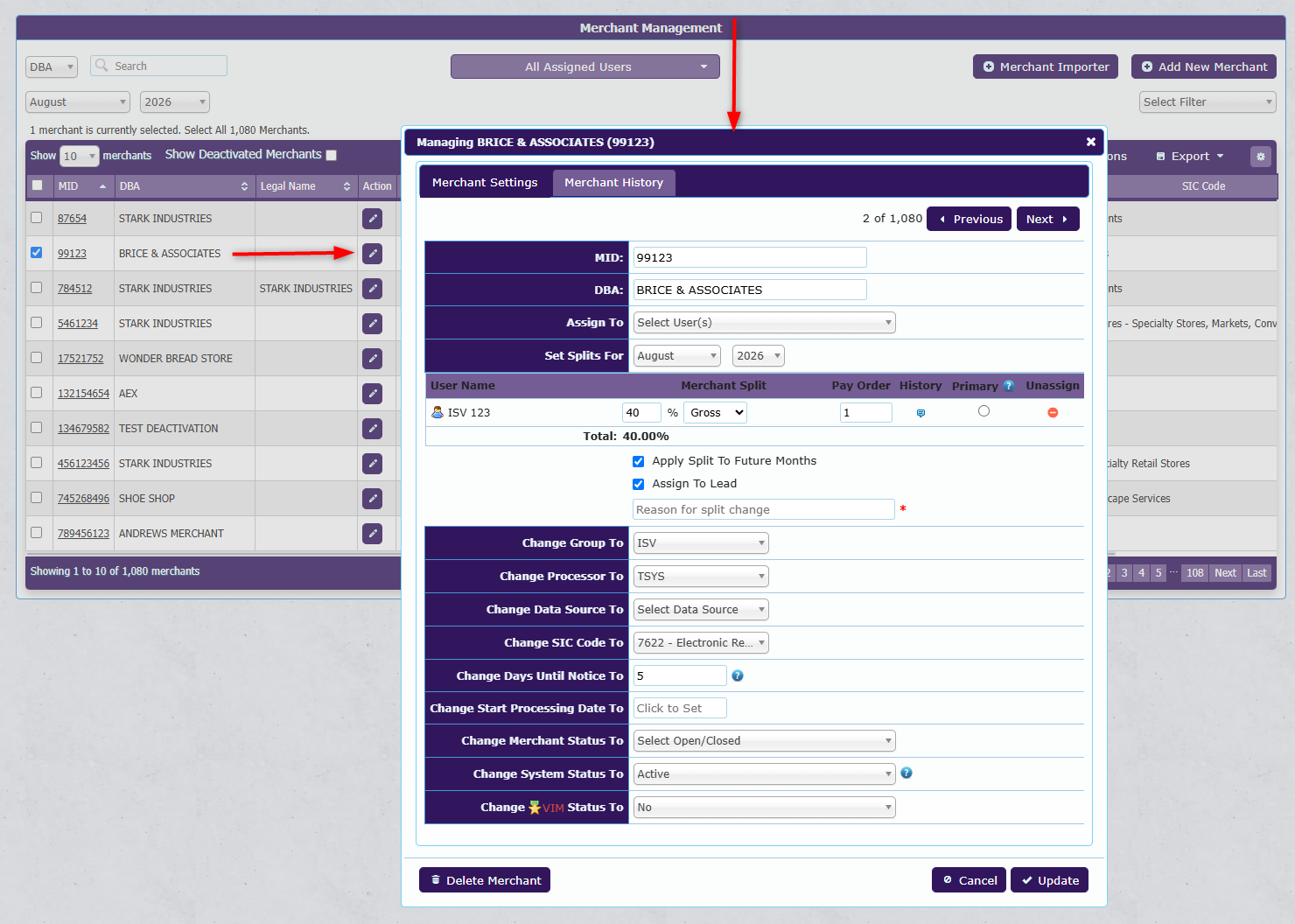Check the box for merchant 87654
This screenshot has height=924, width=1295.
(37, 218)
